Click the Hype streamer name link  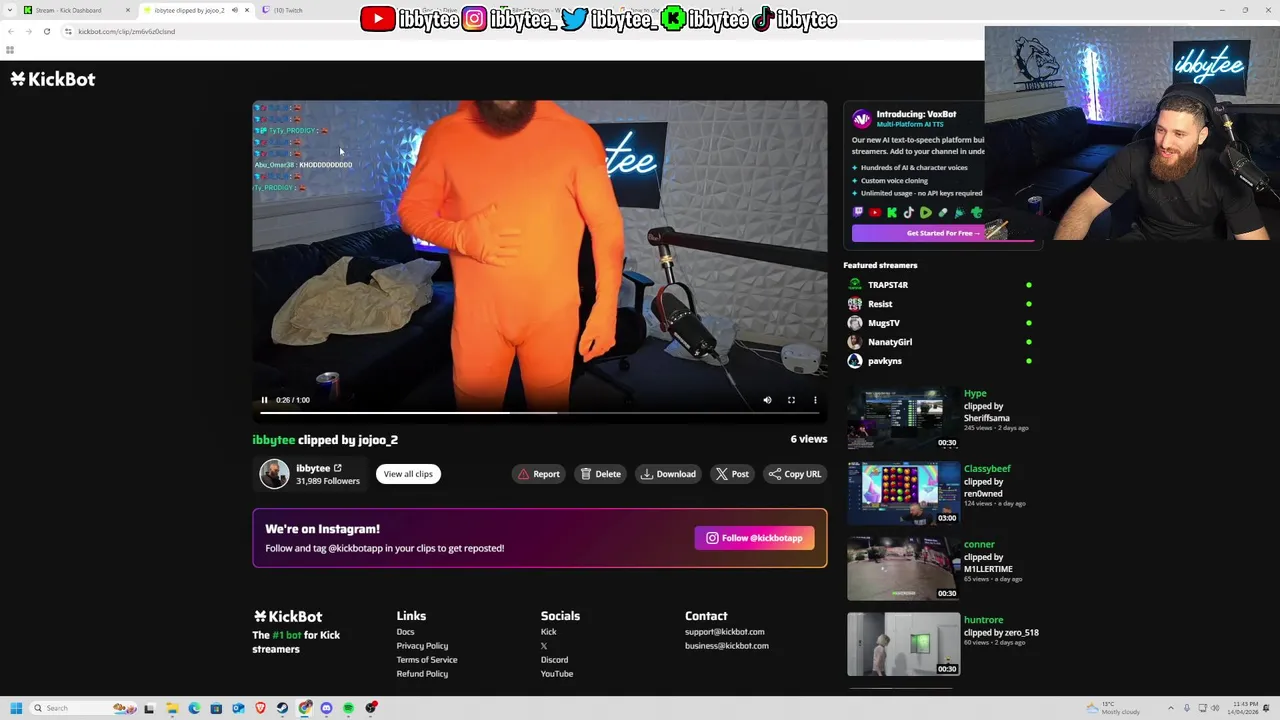point(975,394)
